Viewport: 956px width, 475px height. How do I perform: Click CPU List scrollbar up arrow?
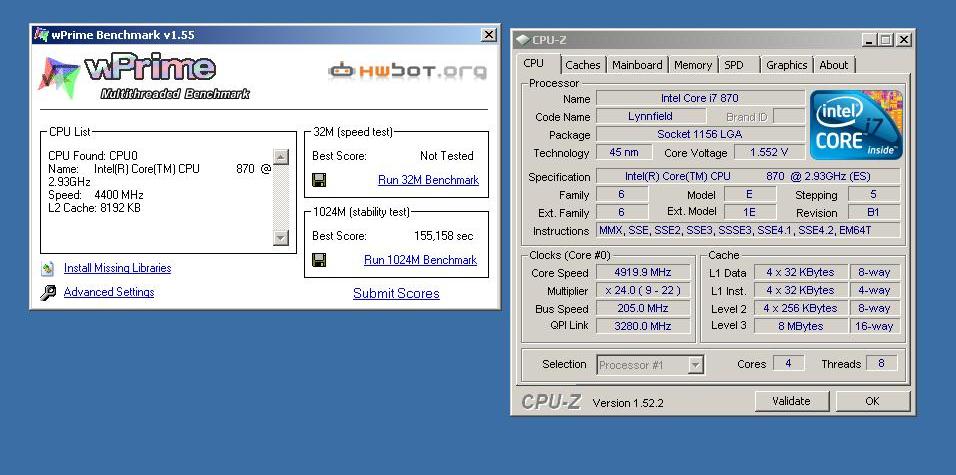point(280,157)
